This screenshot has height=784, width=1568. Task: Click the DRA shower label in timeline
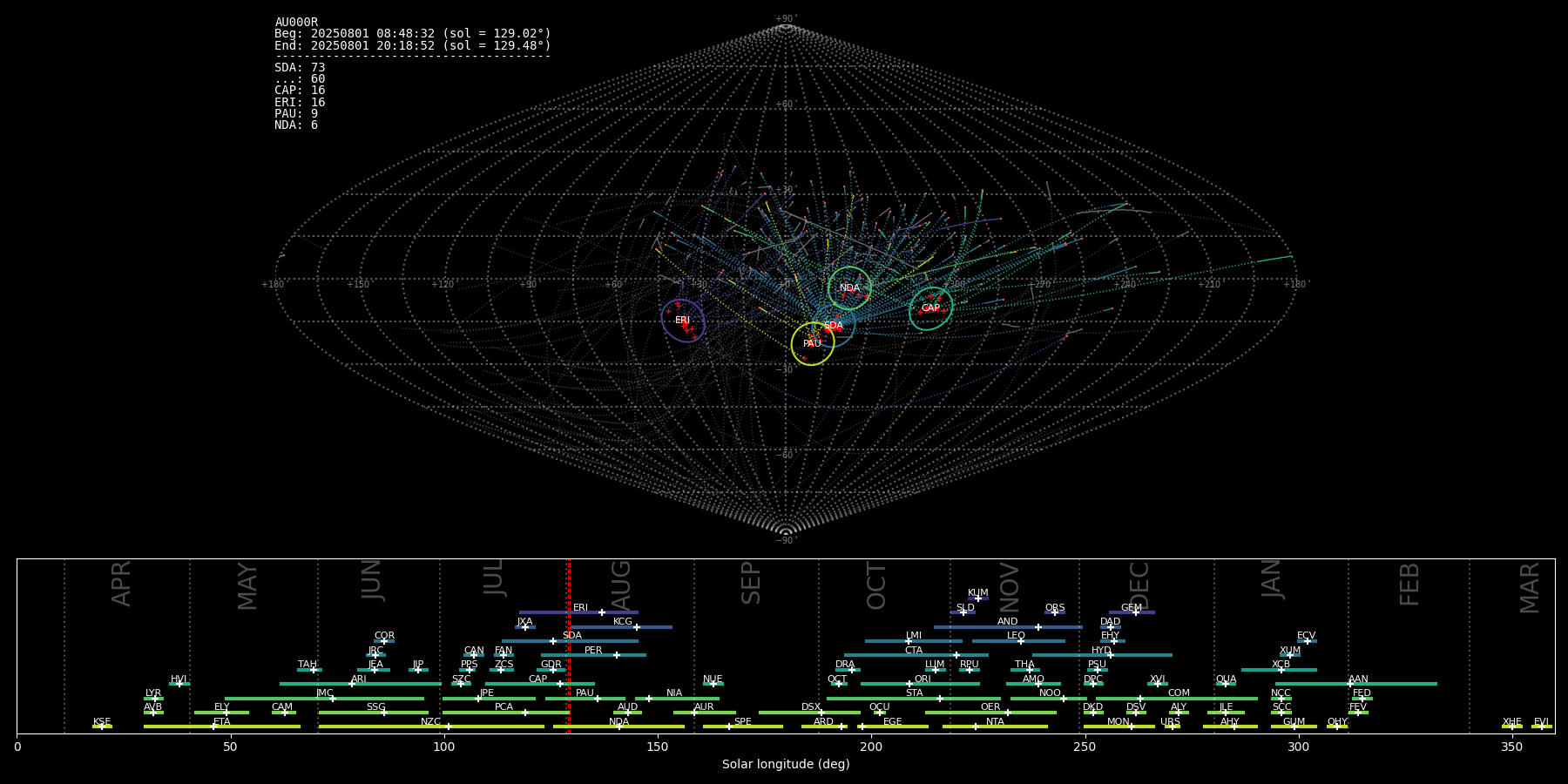coord(845,665)
